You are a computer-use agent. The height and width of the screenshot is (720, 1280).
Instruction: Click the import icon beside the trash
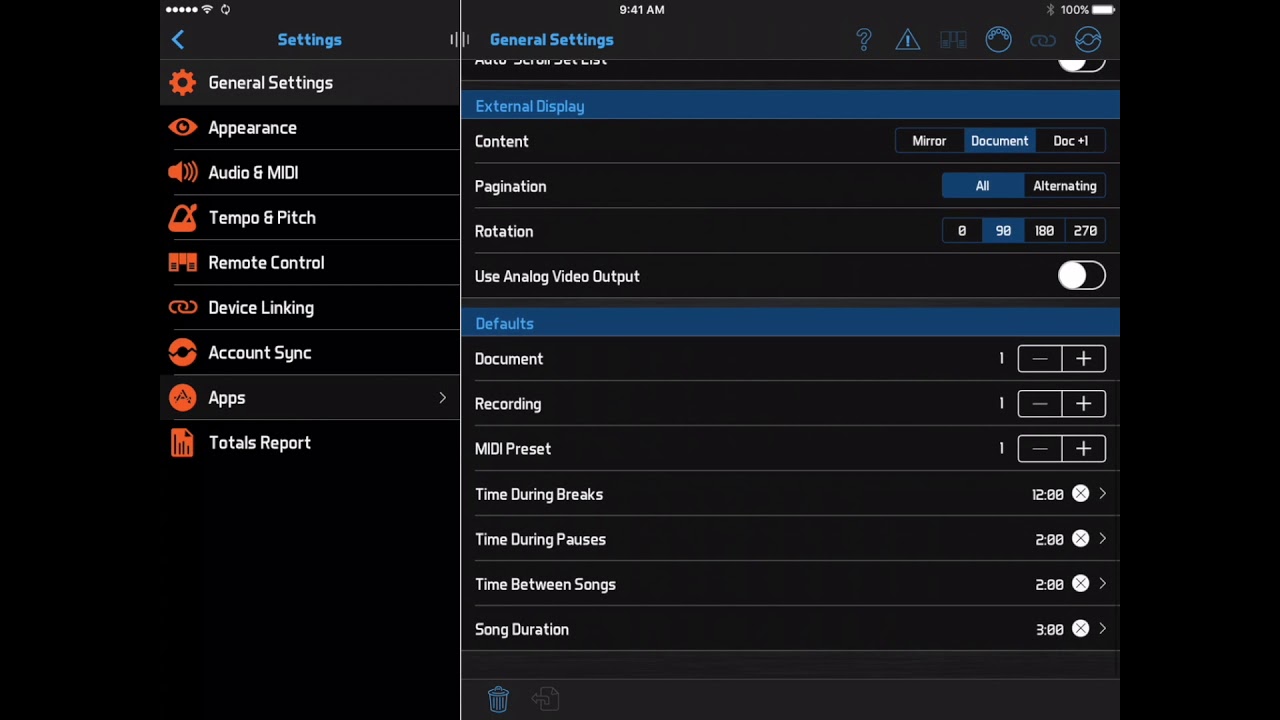click(545, 699)
